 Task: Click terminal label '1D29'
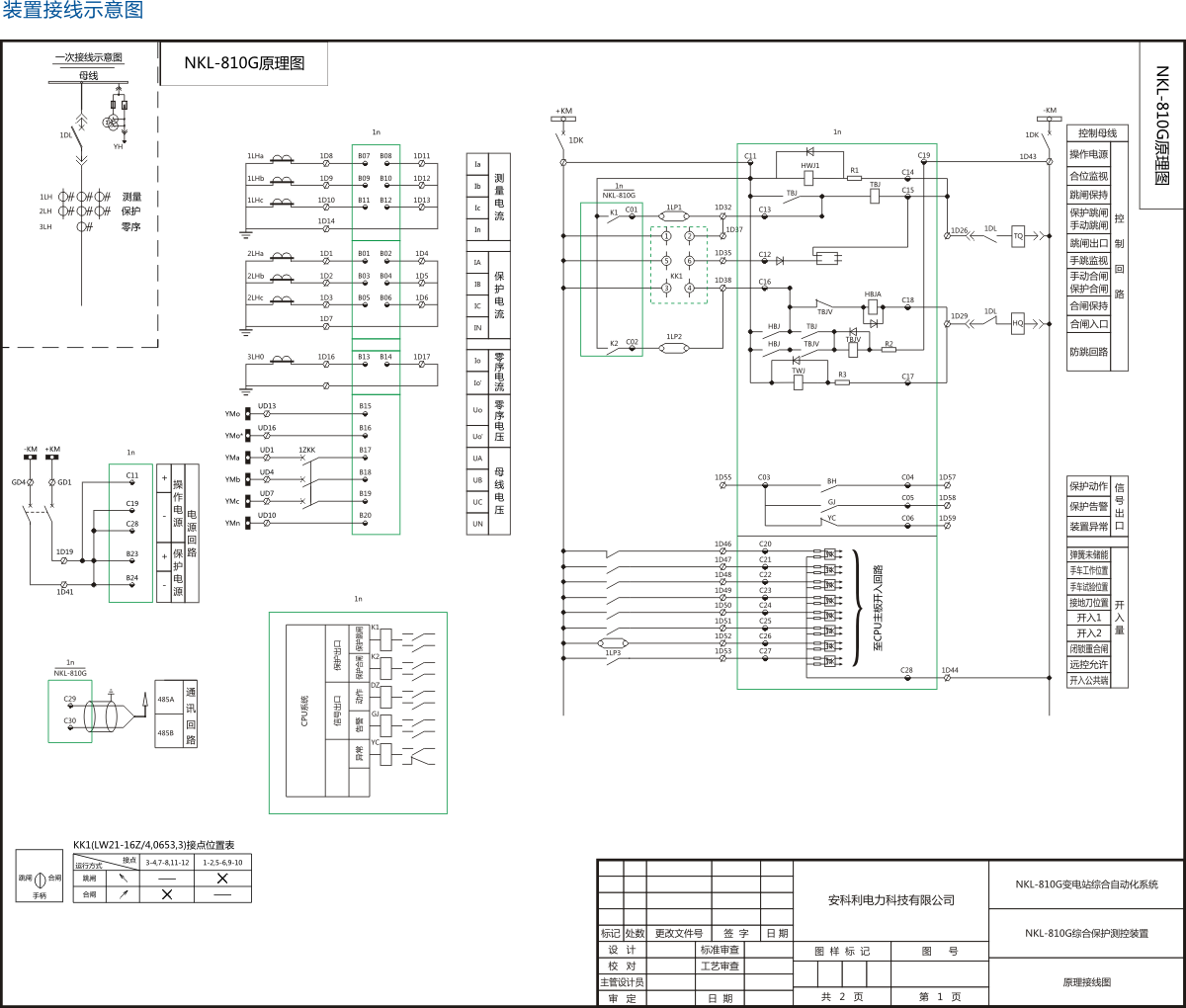(x=960, y=316)
